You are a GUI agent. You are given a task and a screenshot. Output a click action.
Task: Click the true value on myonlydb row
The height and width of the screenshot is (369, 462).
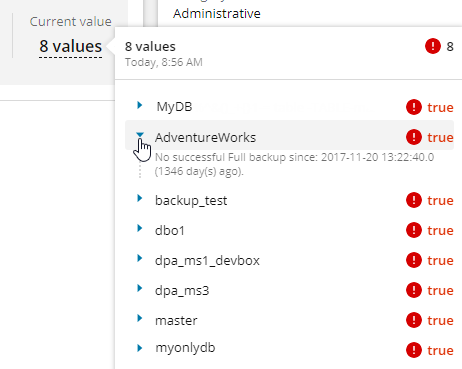point(440,350)
